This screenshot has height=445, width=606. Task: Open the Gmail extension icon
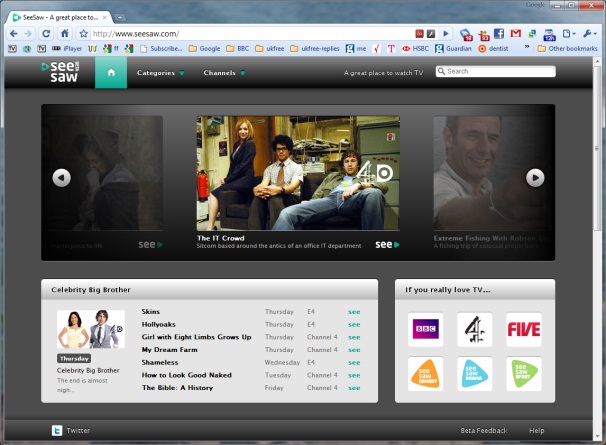point(516,34)
